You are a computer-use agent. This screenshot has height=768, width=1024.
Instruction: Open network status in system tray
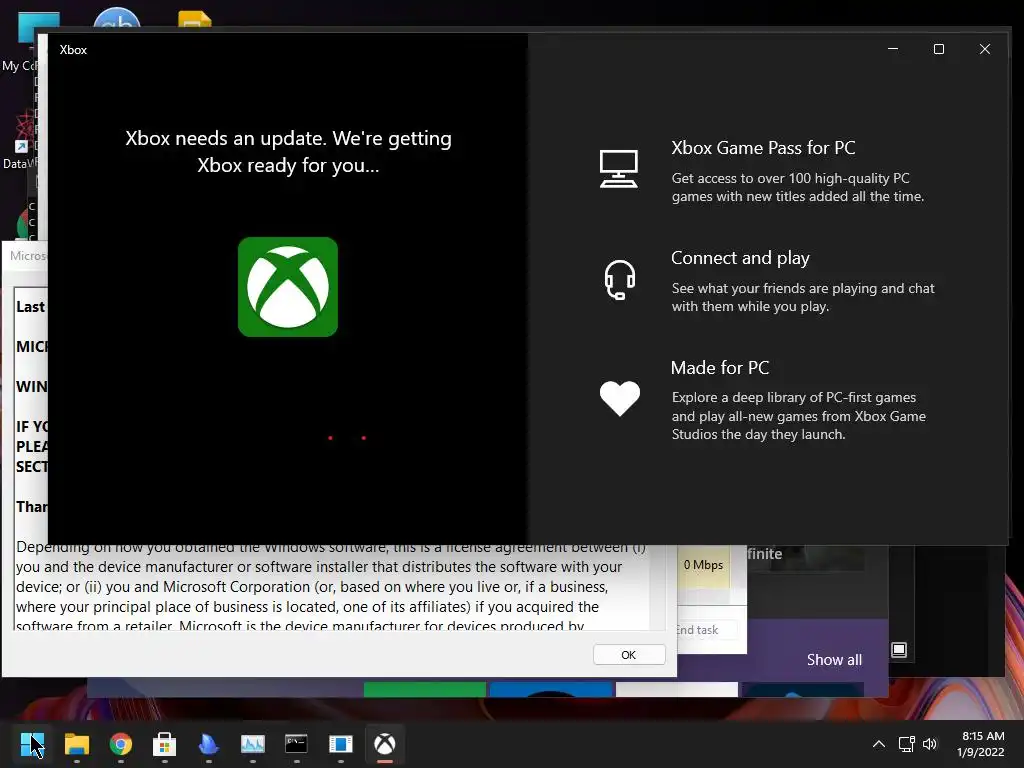pyautogui.click(x=906, y=744)
